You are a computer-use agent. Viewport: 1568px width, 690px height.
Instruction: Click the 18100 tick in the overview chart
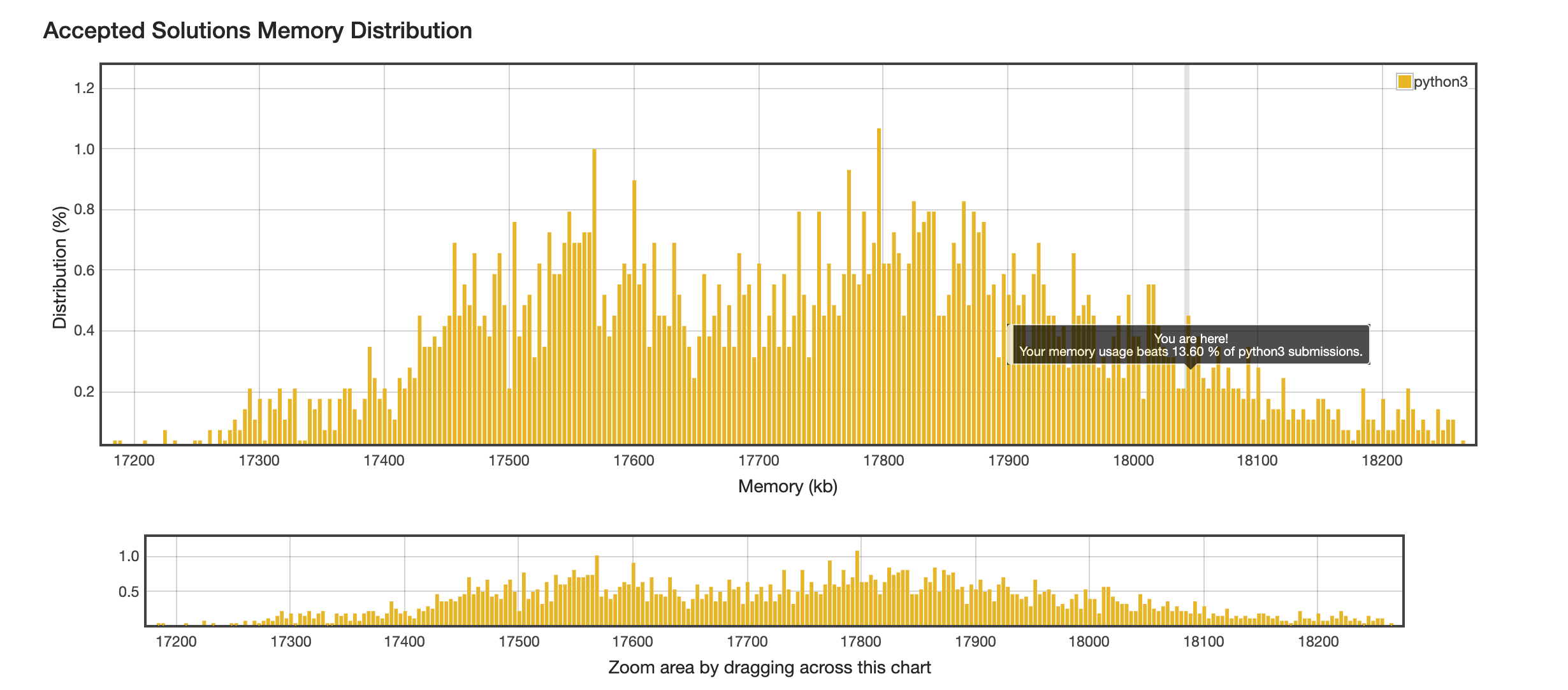(1203, 642)
